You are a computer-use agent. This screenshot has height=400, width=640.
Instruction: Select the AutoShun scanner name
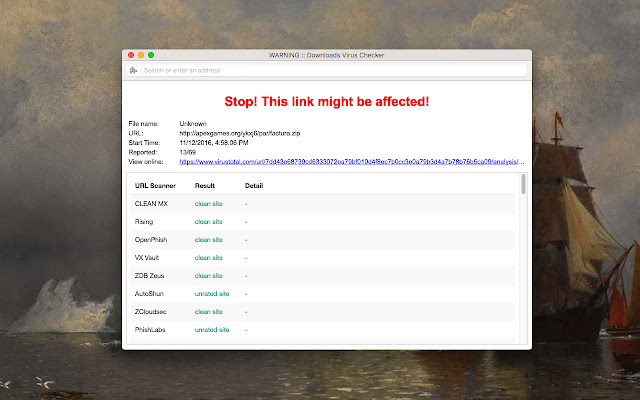tap(149, 293)
